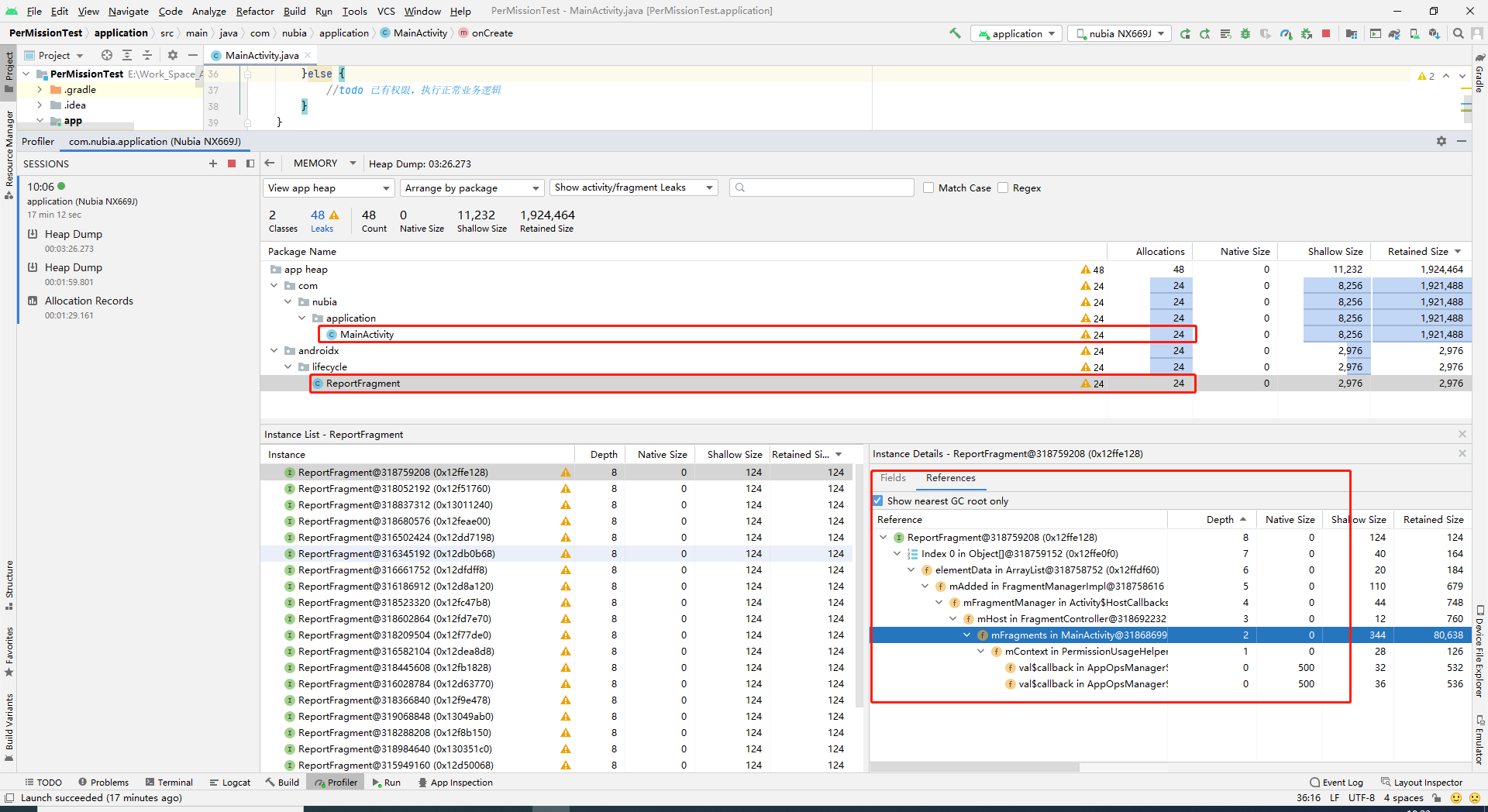Stop the current profiler session
The width and height of the screenshot is (1488, 812).
coord(231,163)
